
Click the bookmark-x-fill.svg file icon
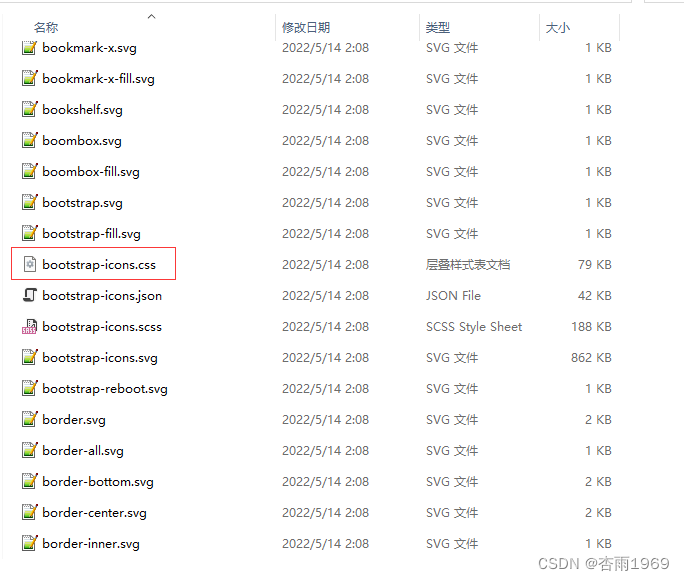click(x=30, y=79)
